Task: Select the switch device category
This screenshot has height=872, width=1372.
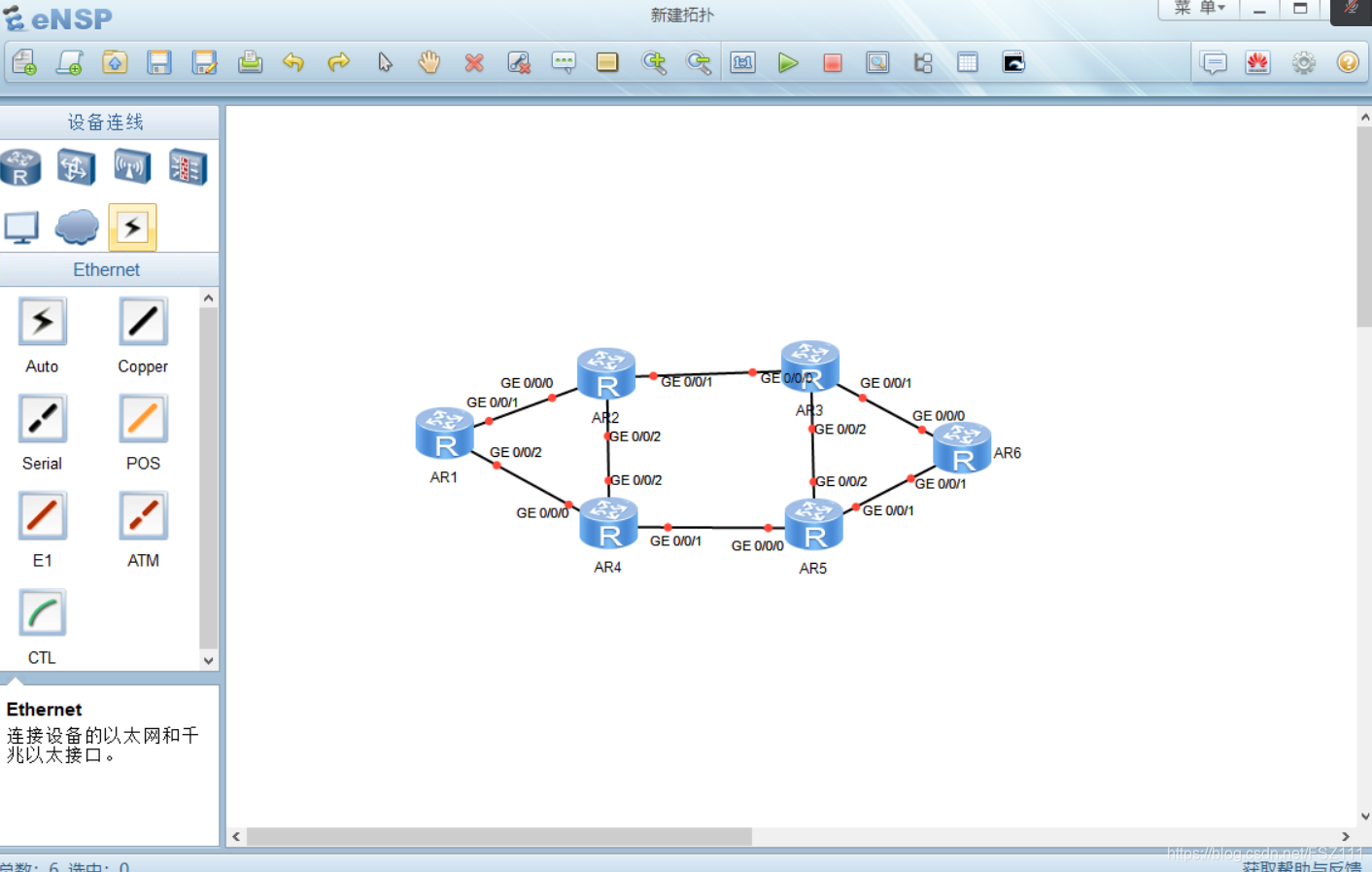Action: coord(76,167)
